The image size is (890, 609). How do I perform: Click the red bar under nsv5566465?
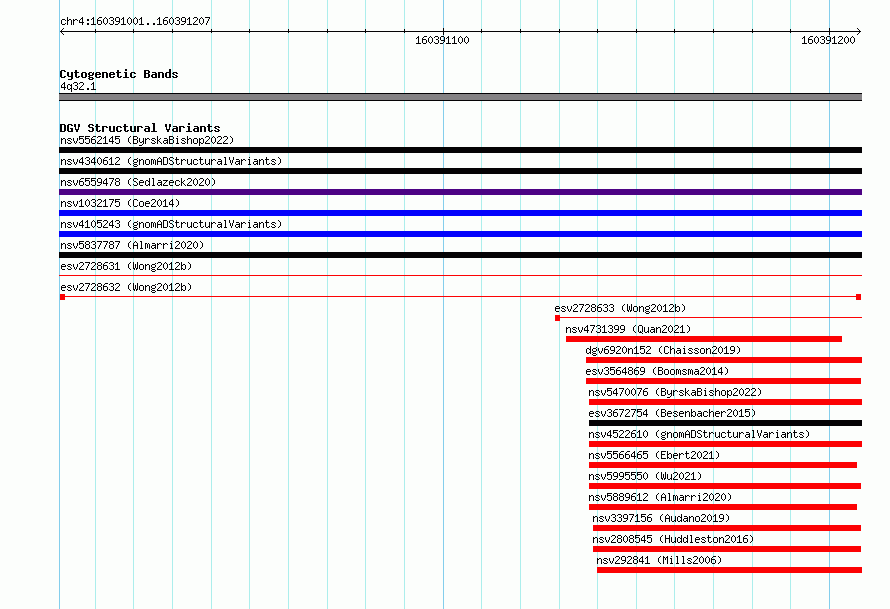(x=723, y=465)
